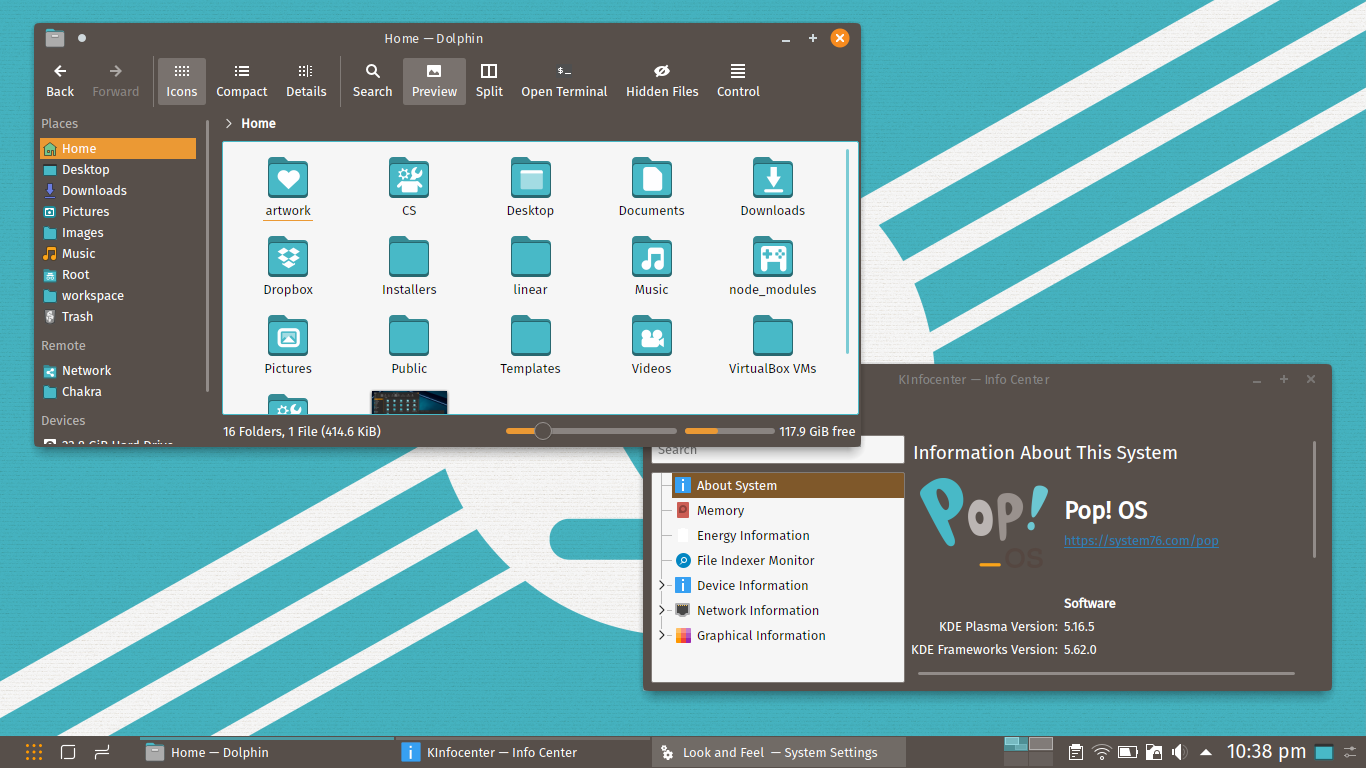Viewport: 1366px width, 768px height.
Task: Select Chakra under Remote
Action: point(118,392)
